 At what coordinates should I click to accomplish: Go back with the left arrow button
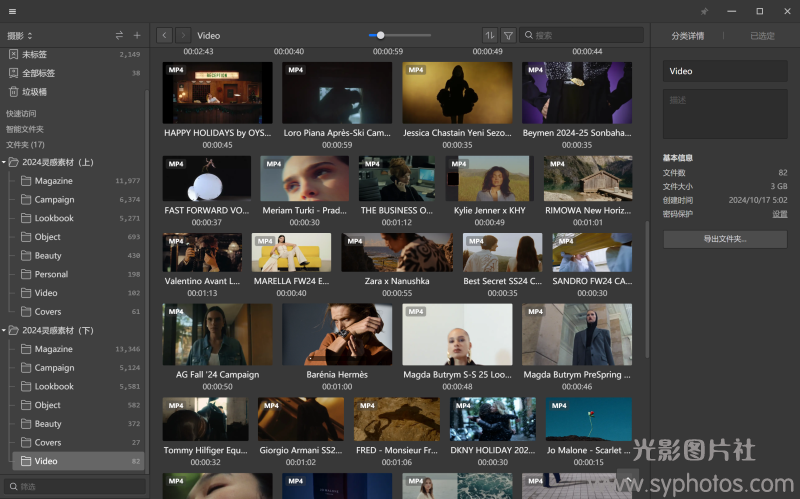coord(165,36)
